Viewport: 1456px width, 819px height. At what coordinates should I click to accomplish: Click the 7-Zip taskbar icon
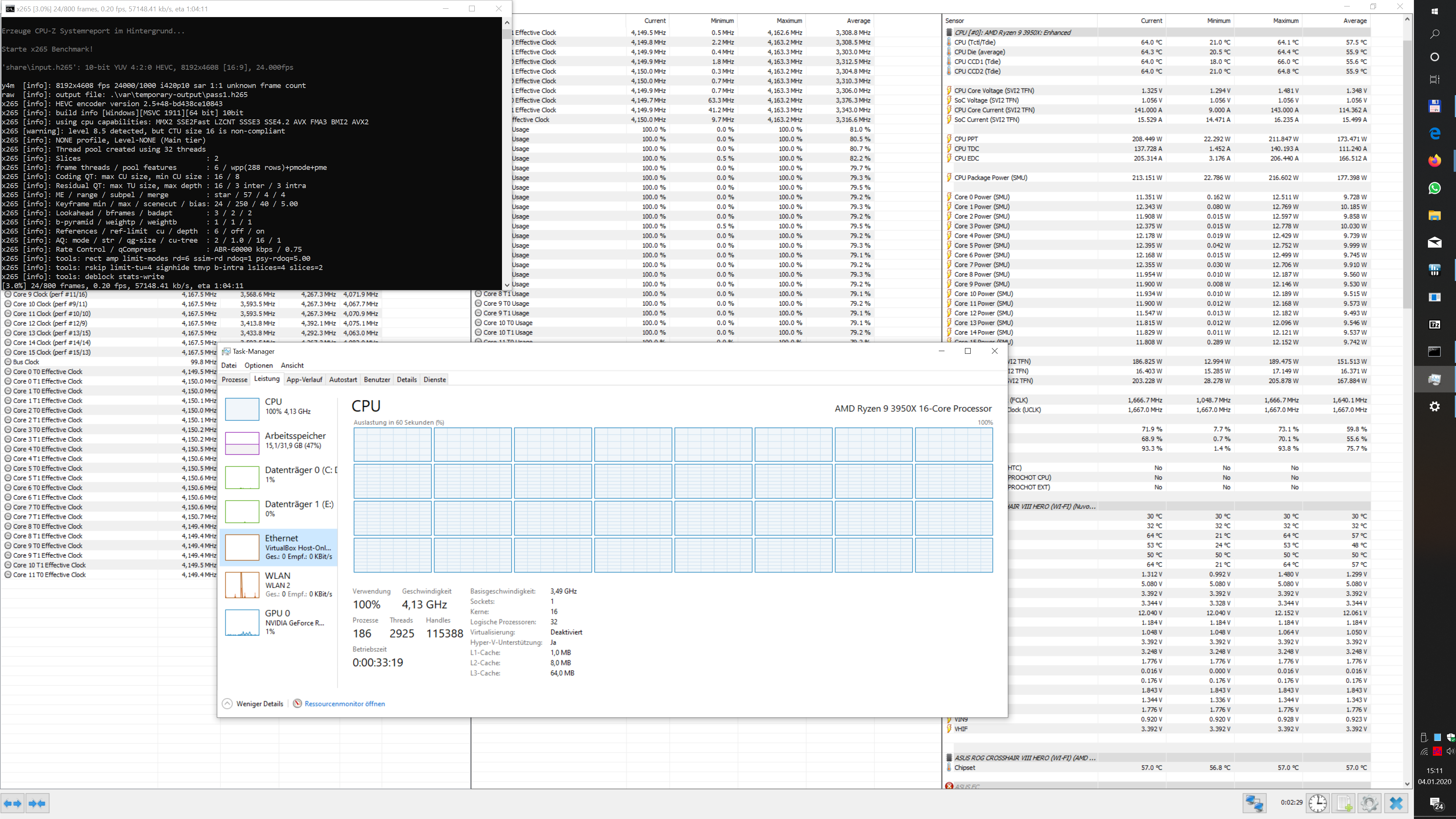pyautogui.click(x=1434, y=325)
